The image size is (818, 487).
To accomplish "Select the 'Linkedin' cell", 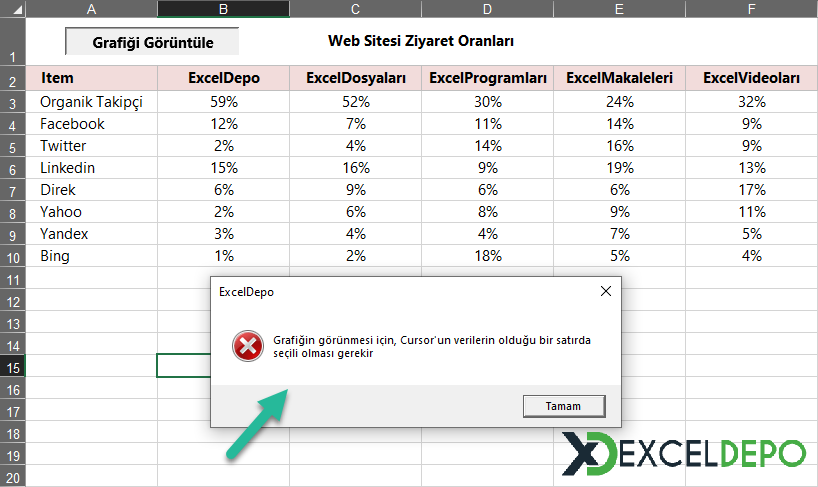I will pyautogui.click(x=91, y=168).
